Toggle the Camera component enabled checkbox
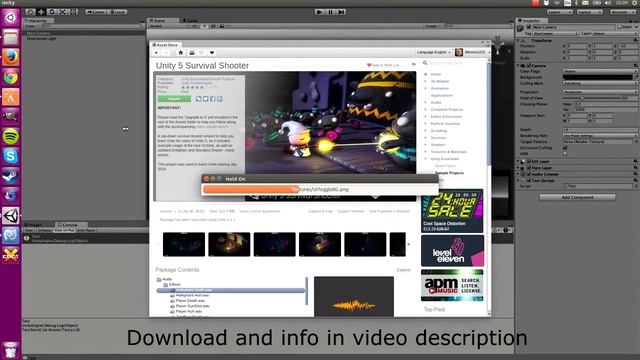640x360 pixels. point(529,65)
